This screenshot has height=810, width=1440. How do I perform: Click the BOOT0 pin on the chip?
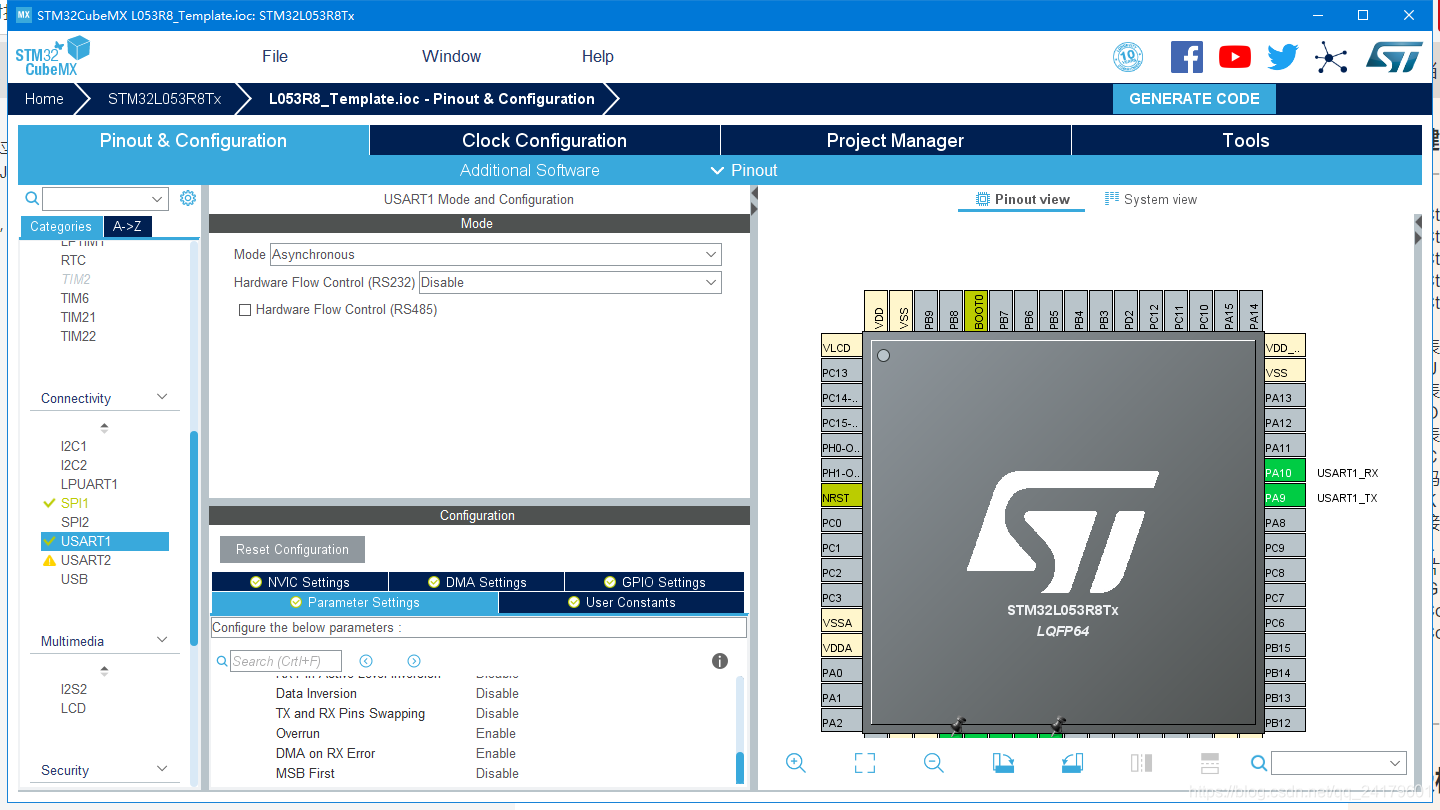977,310
